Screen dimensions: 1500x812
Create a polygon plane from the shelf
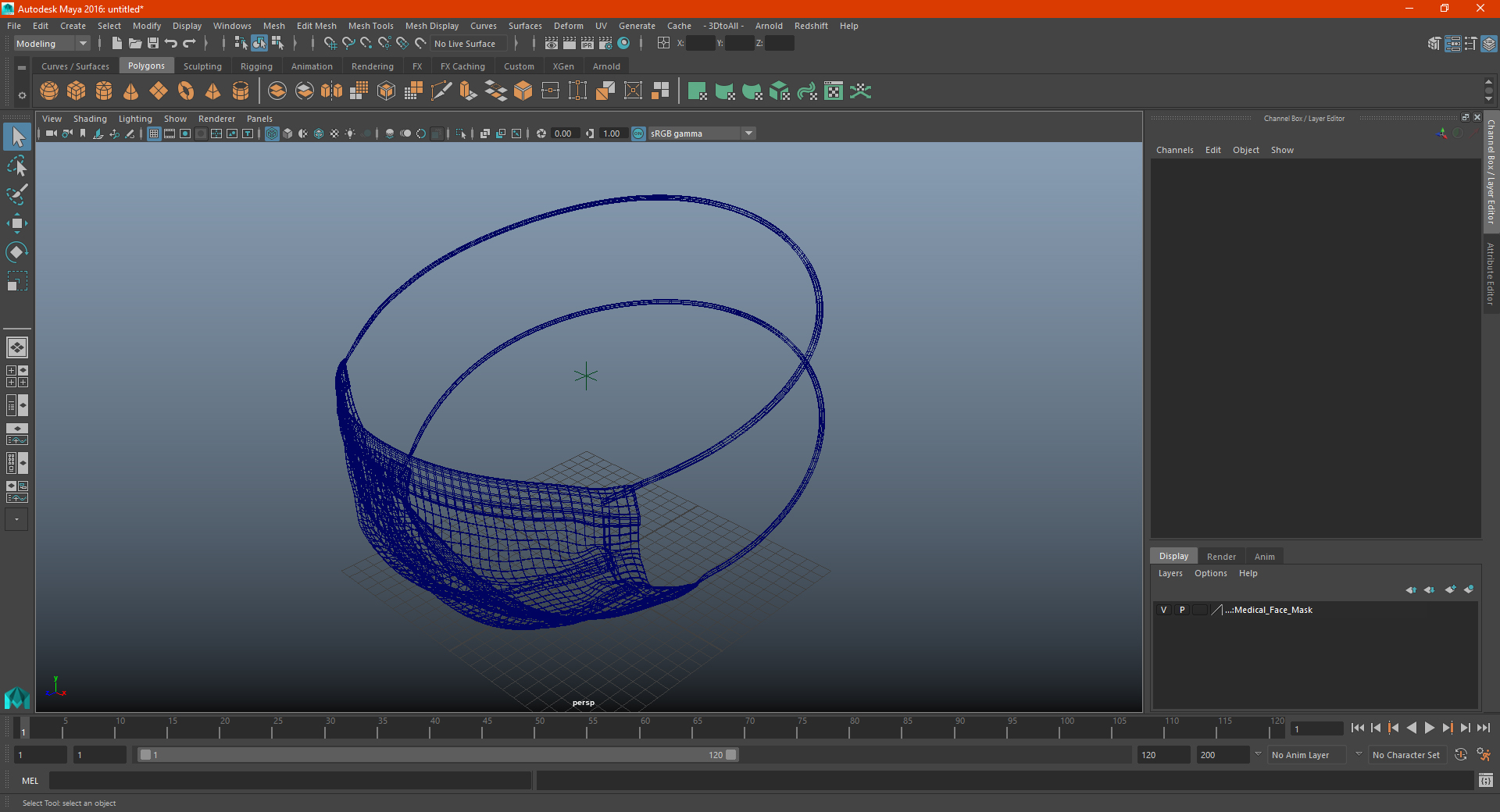pyautogui.click(x=159, y=91)
